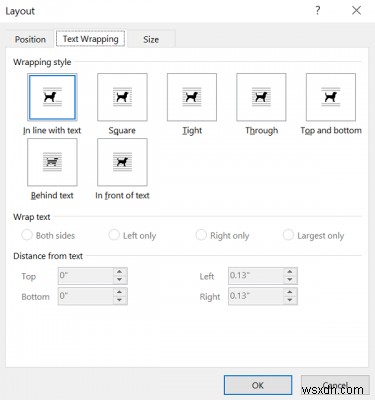The image size is (375, 400).
Task: Click the Top distance input field
Action: coord(86,276)
